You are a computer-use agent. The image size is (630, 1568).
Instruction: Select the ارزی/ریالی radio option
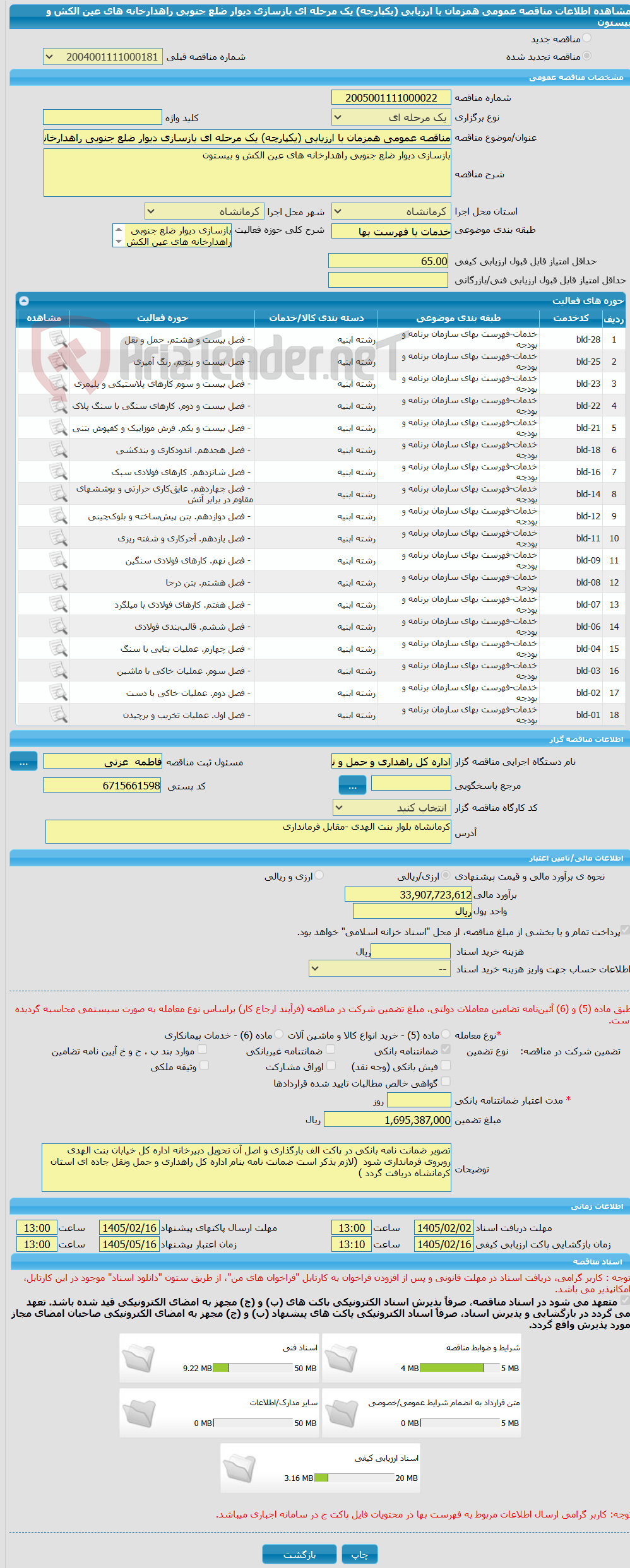click(446, 876)
